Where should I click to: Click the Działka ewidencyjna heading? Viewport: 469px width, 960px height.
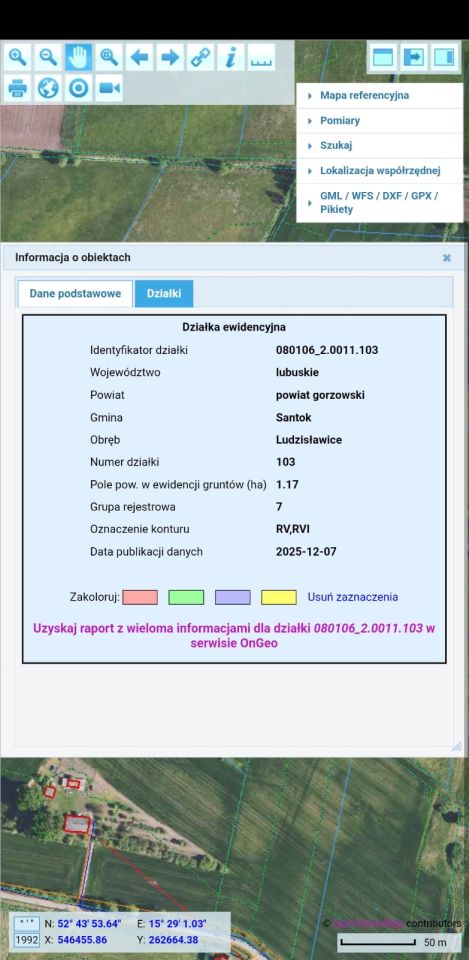click(x=234, y=328)
